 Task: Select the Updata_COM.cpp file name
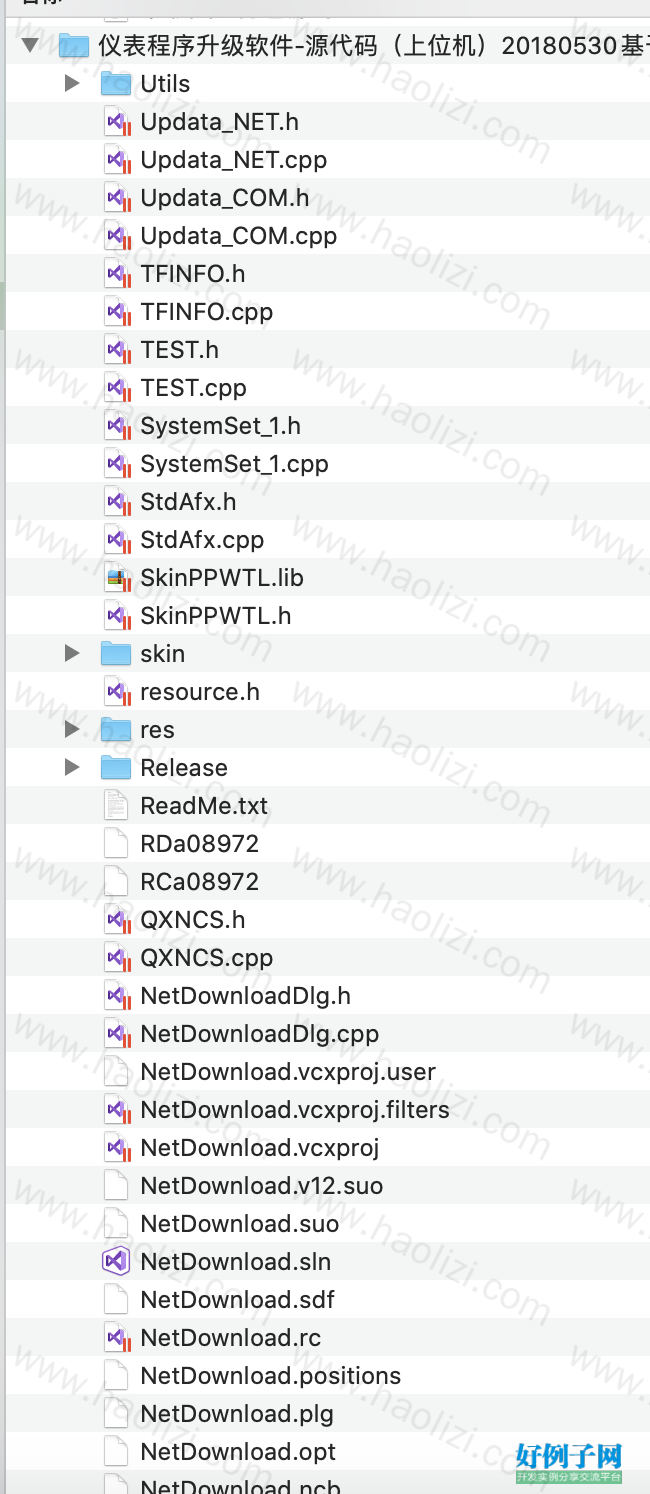(x=238, y=236)
